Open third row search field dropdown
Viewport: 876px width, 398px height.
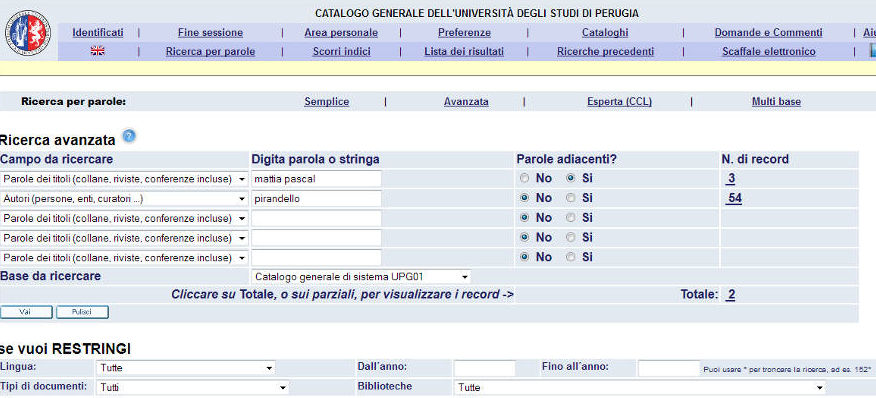click(x=124, y=218)
